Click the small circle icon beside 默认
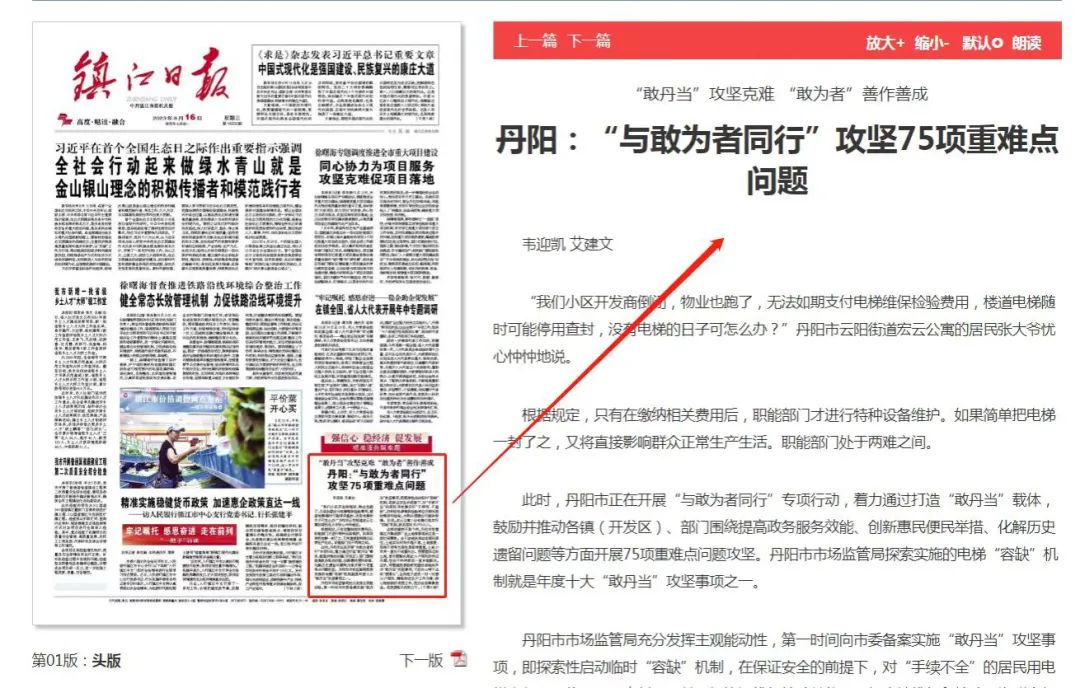This screenshot has height=688, width=1080. [997, 42]
